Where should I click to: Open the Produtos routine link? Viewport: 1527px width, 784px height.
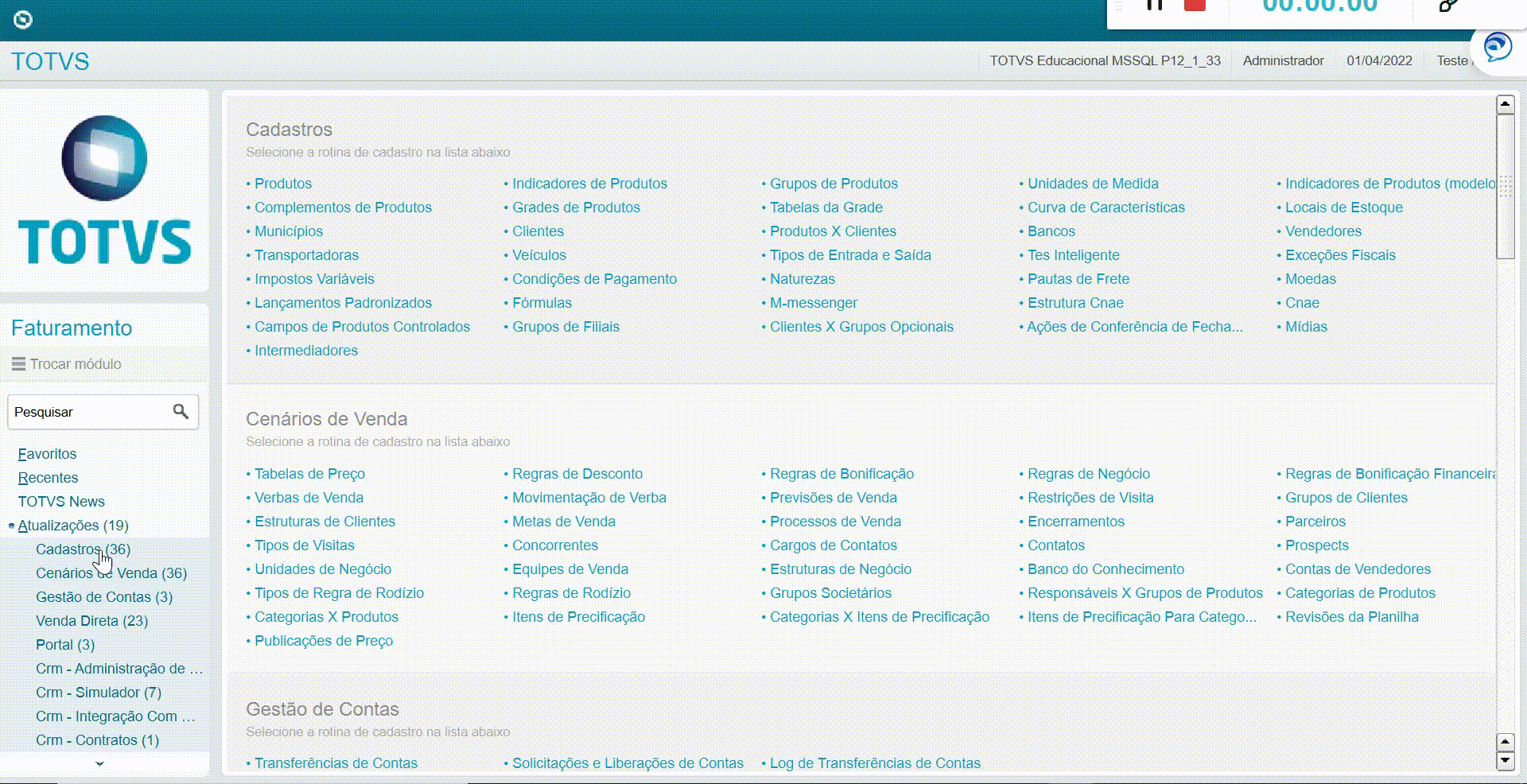click(283, 184)
